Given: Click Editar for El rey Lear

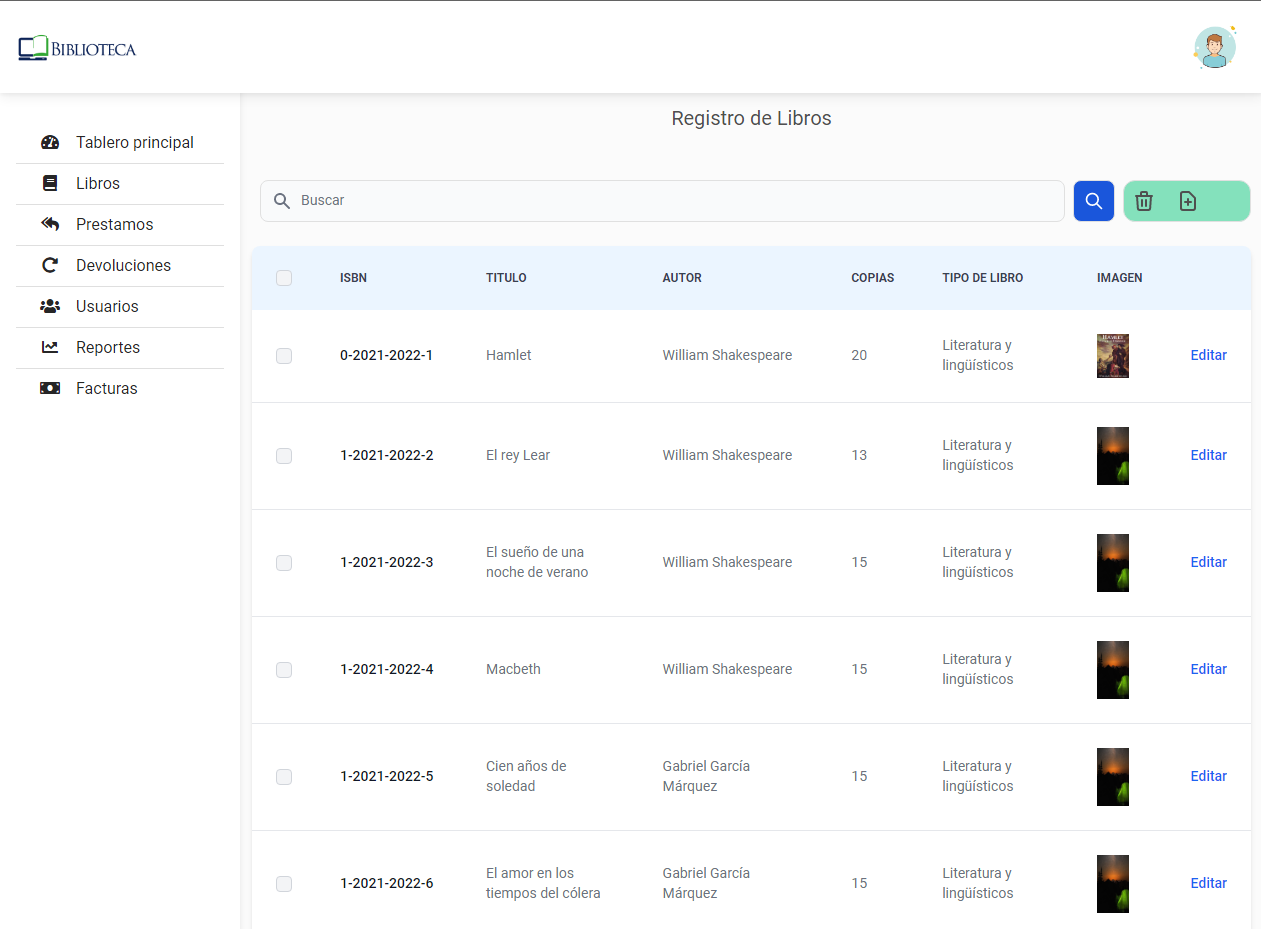Looking at the screenshot, I should (1208, 455).
